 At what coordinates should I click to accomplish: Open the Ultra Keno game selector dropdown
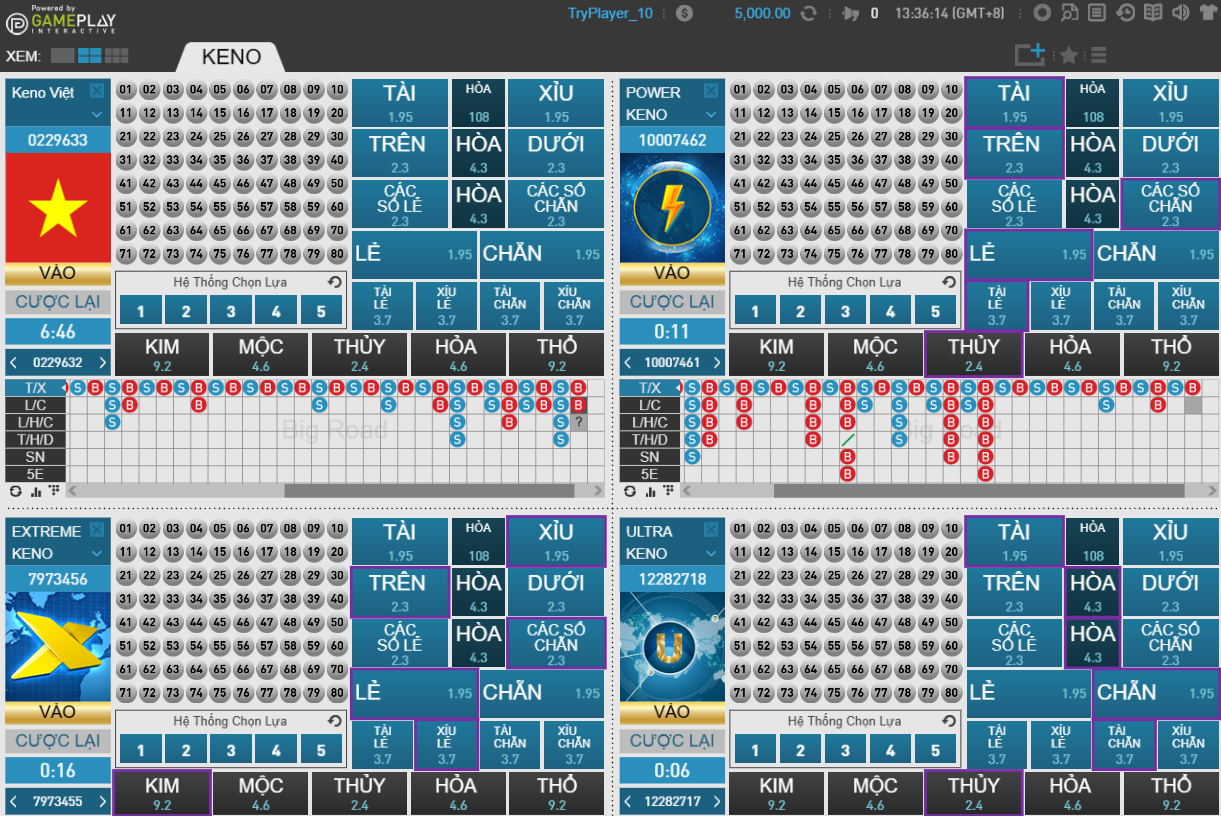pos(711,553)
